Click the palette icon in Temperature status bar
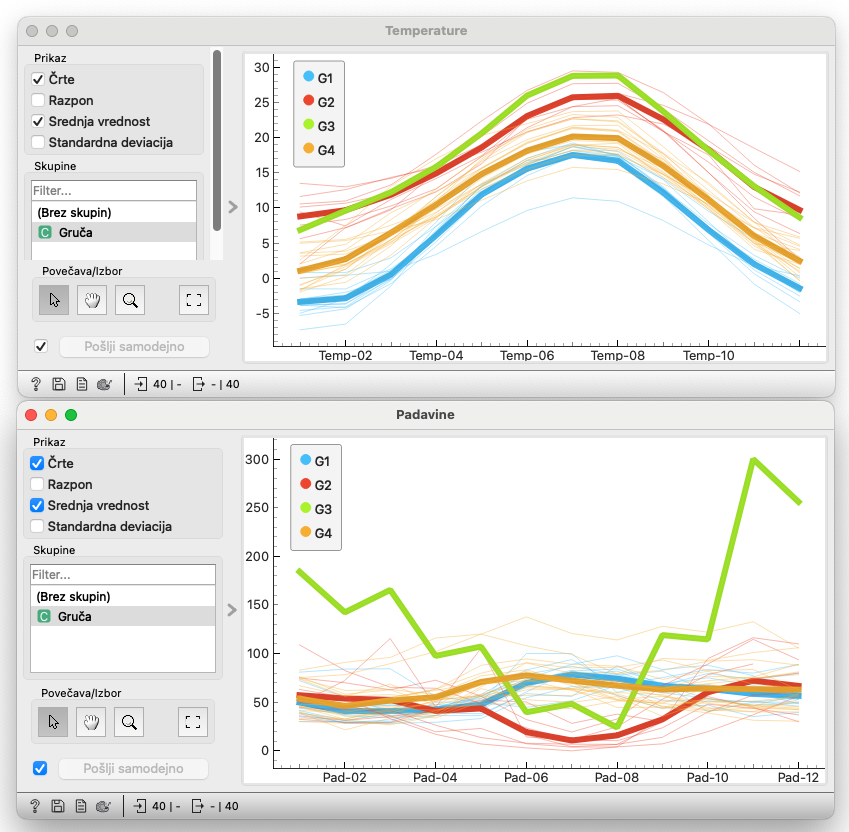The width and height of the screenshot is (849, 832). tap(103, 383)
